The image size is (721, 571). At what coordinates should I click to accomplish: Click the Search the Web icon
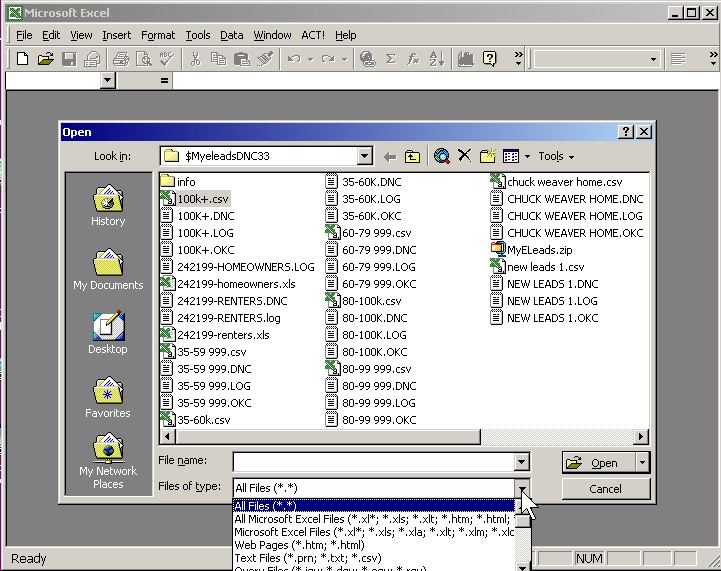441,156
